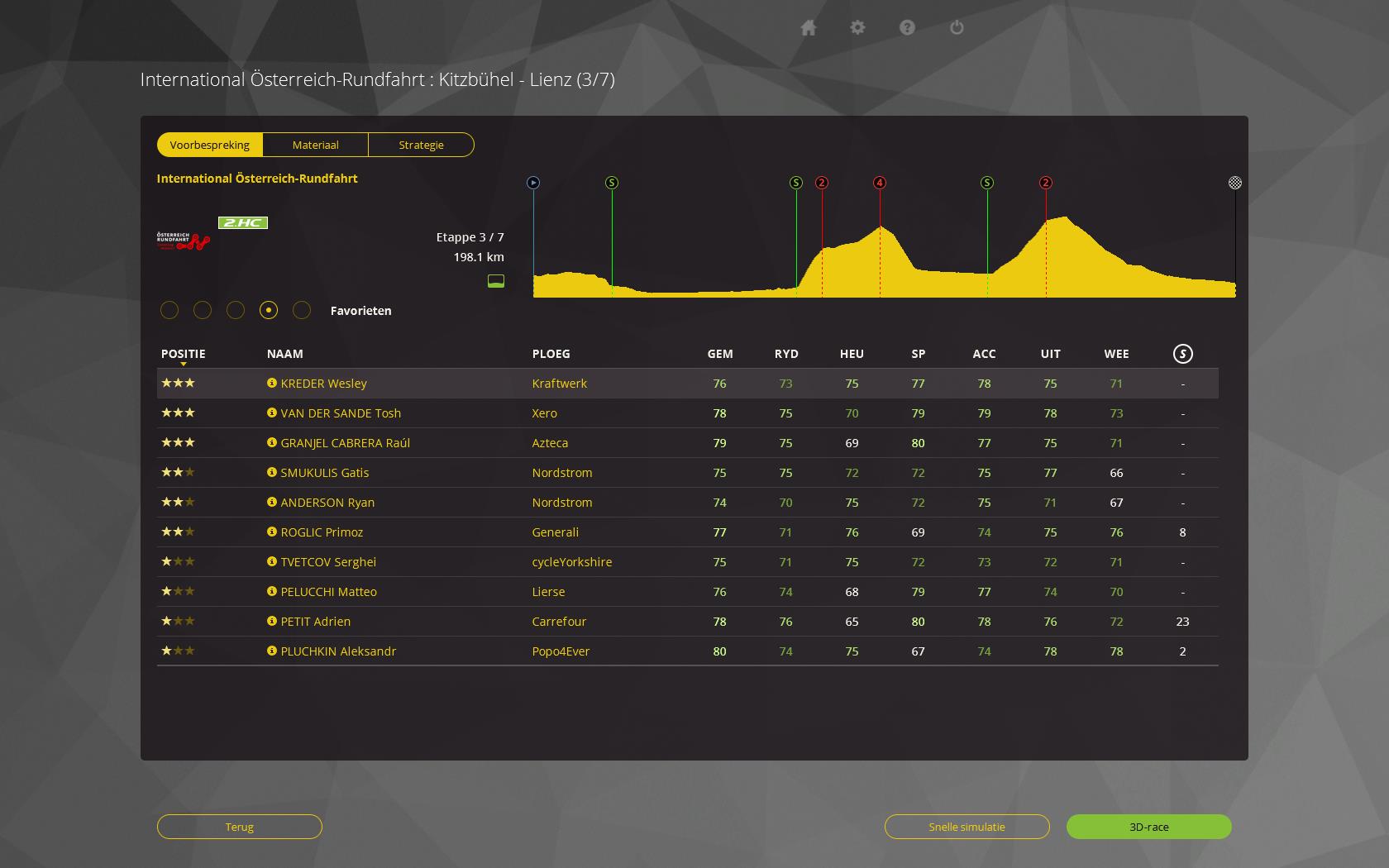Open team Lierse
Image resolution: width=1389 pixels, height=868 pixels.
(548, 592)
